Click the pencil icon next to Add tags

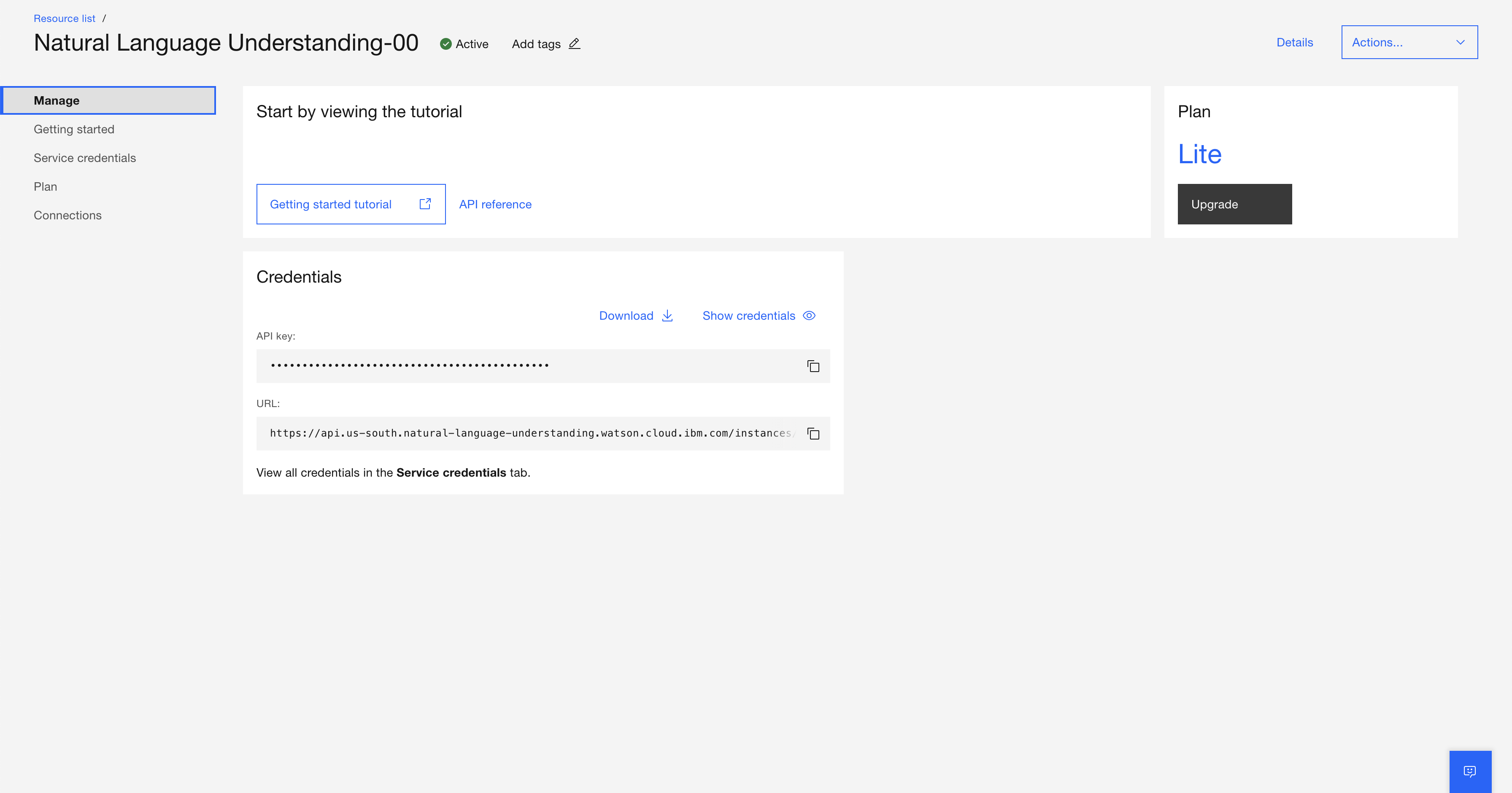pyautogui.click(x=575, y=43)
